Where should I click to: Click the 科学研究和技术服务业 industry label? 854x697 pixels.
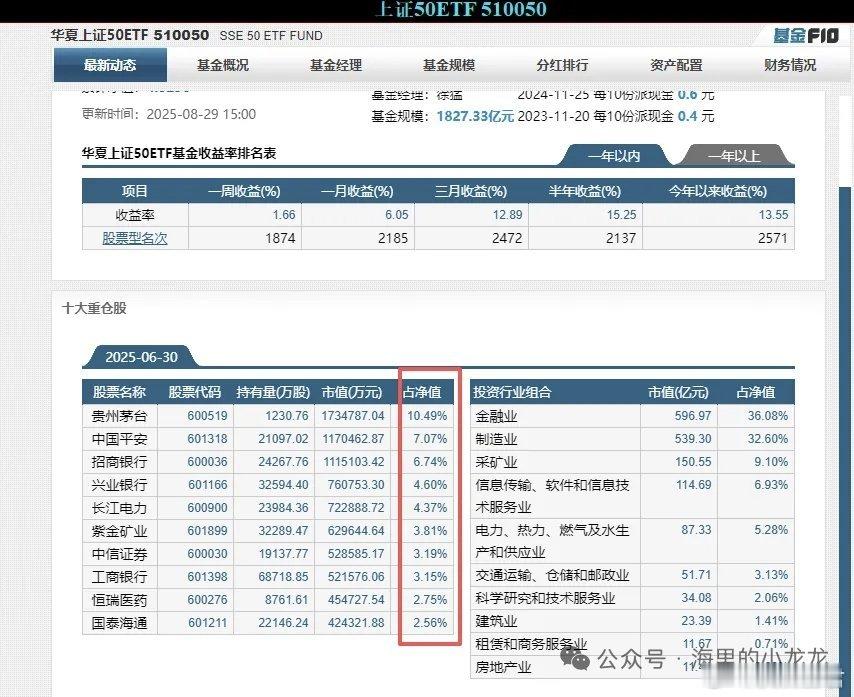point(545,598)
